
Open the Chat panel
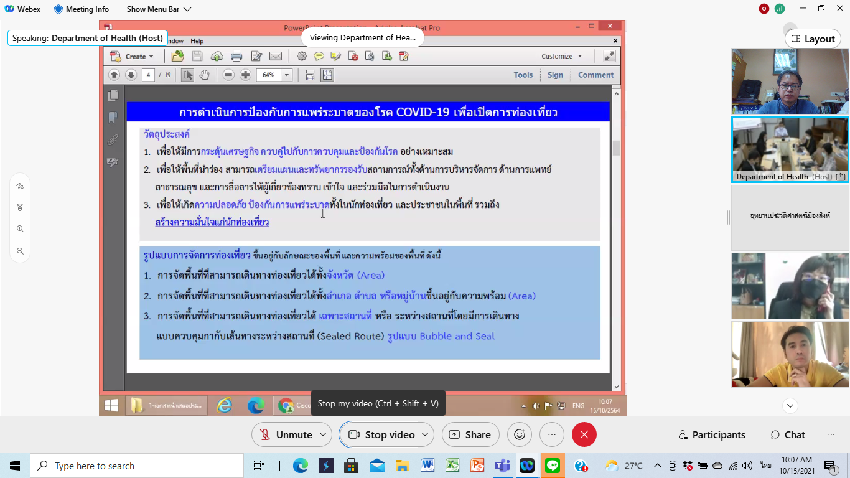point(786,435)
